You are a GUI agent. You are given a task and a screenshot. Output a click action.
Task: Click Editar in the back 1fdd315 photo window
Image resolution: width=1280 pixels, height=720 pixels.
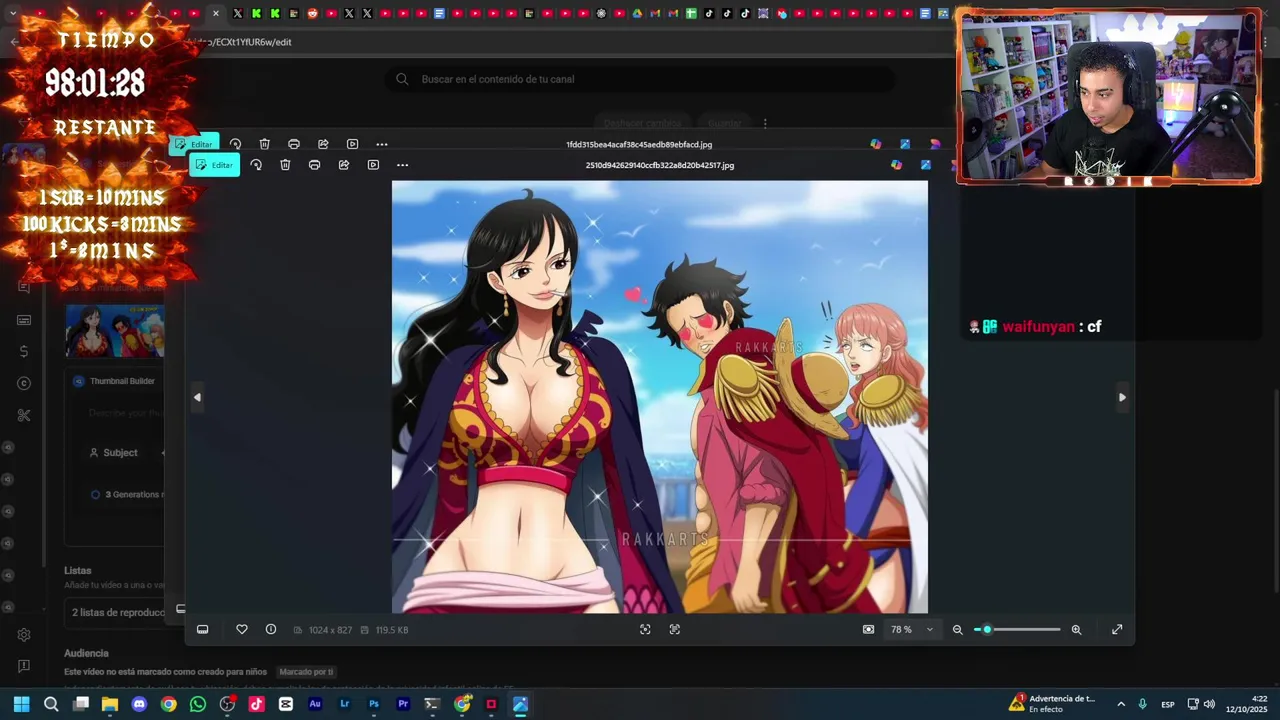[194, 144]
